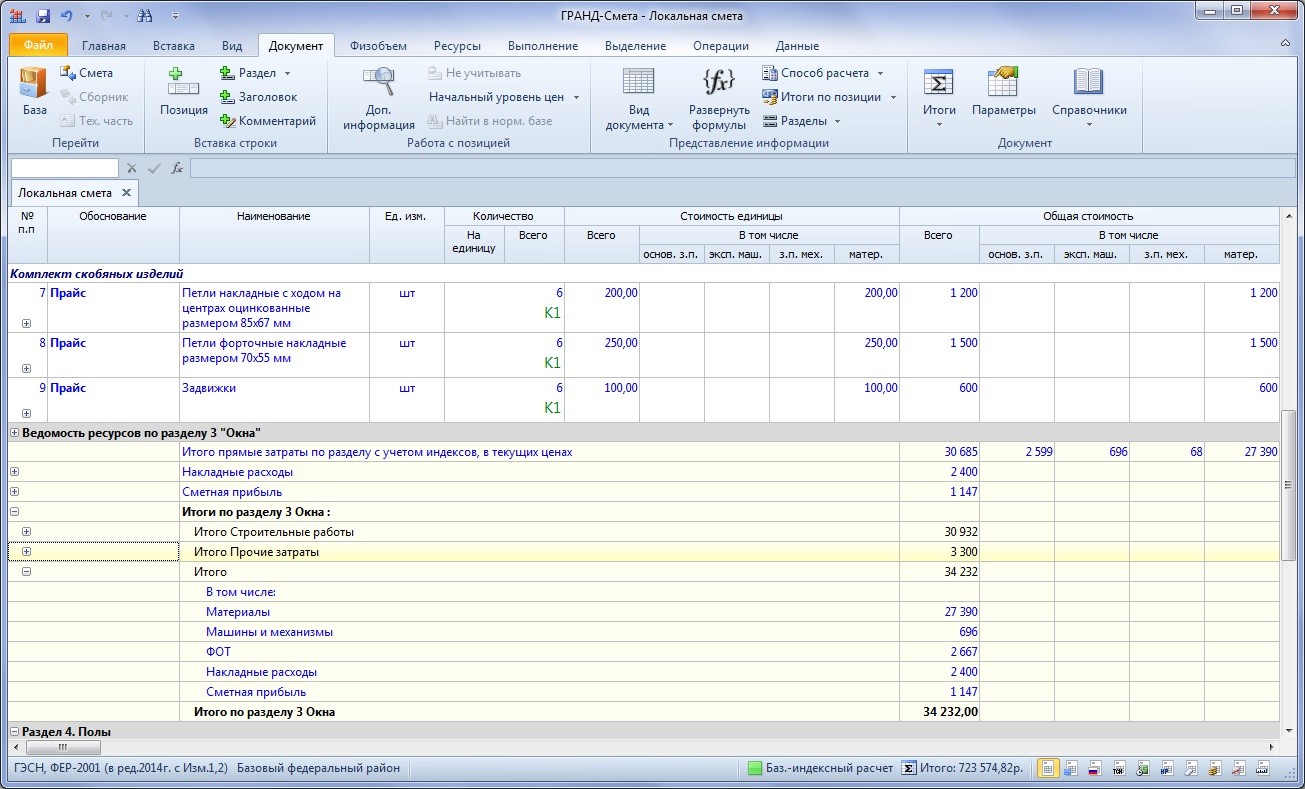Toggle the TCH view button in status bar
Viewport: 1305px width, 789px height.
pos(1118,768)
